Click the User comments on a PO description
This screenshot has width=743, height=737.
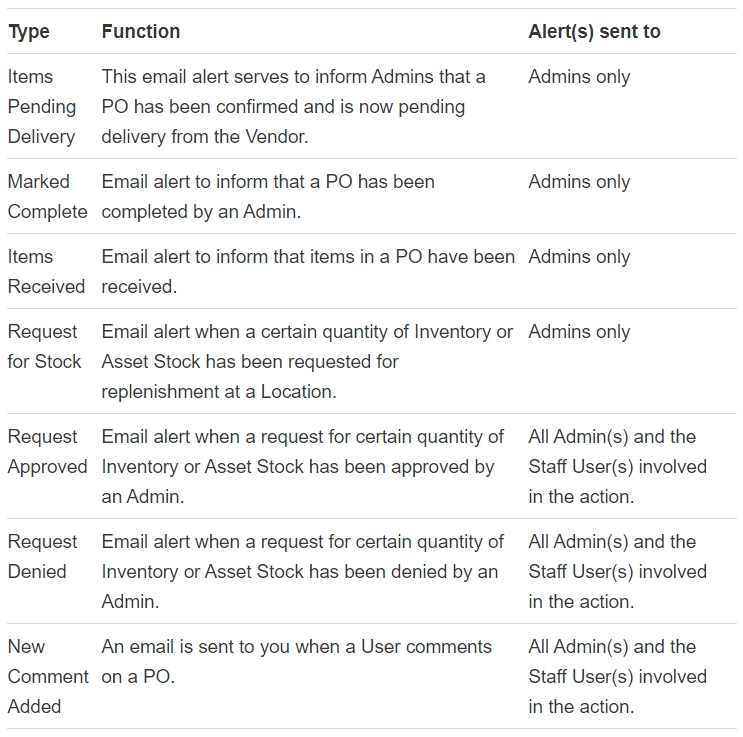pyautogui.click(x=296, y=661)
